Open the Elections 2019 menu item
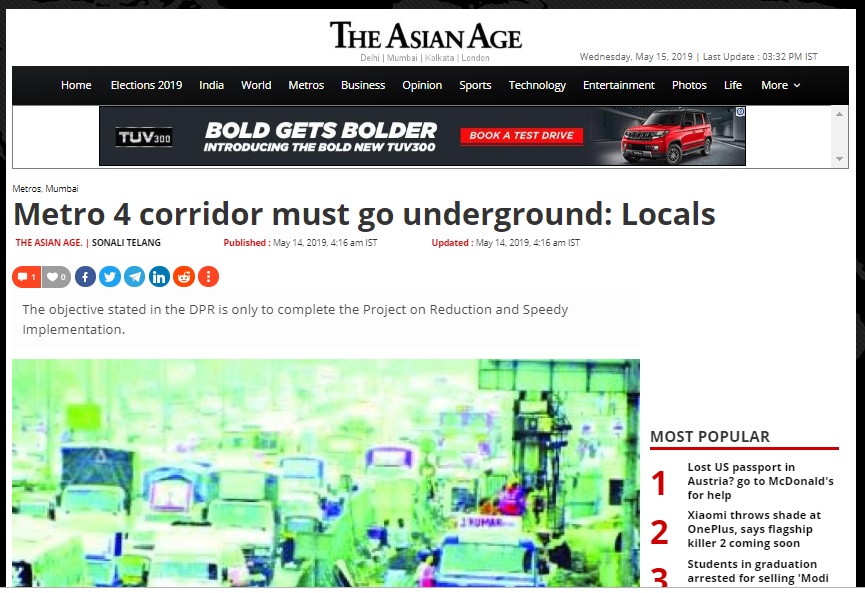The width and height of the screenshot is (865, 593). [x=146, y=86]
